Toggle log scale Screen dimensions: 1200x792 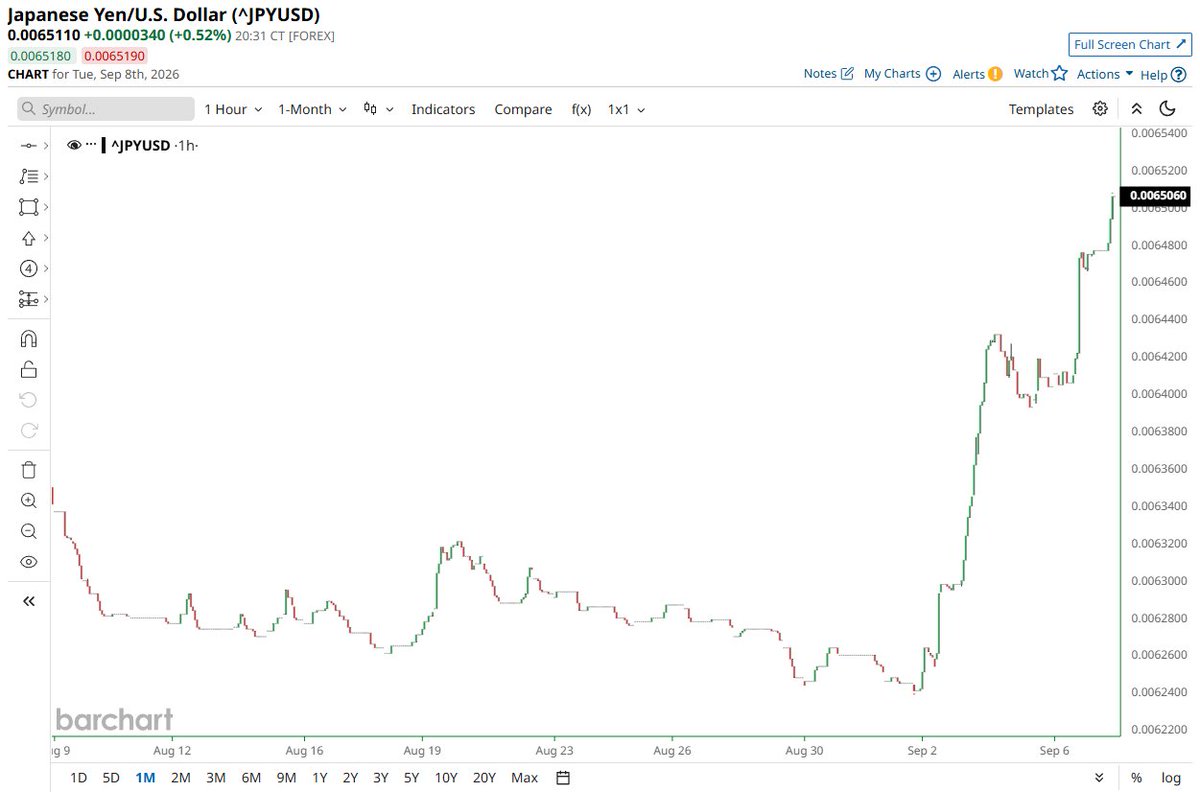(x=1170, y=777)
